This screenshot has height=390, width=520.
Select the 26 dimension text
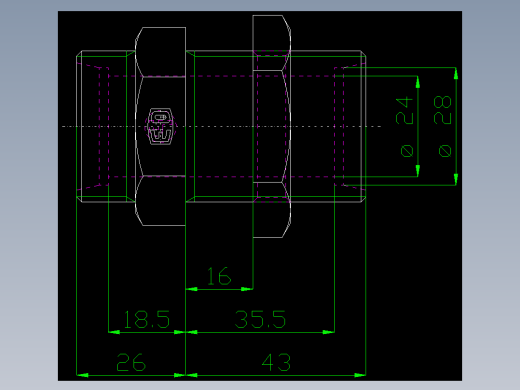pos(131,362)
